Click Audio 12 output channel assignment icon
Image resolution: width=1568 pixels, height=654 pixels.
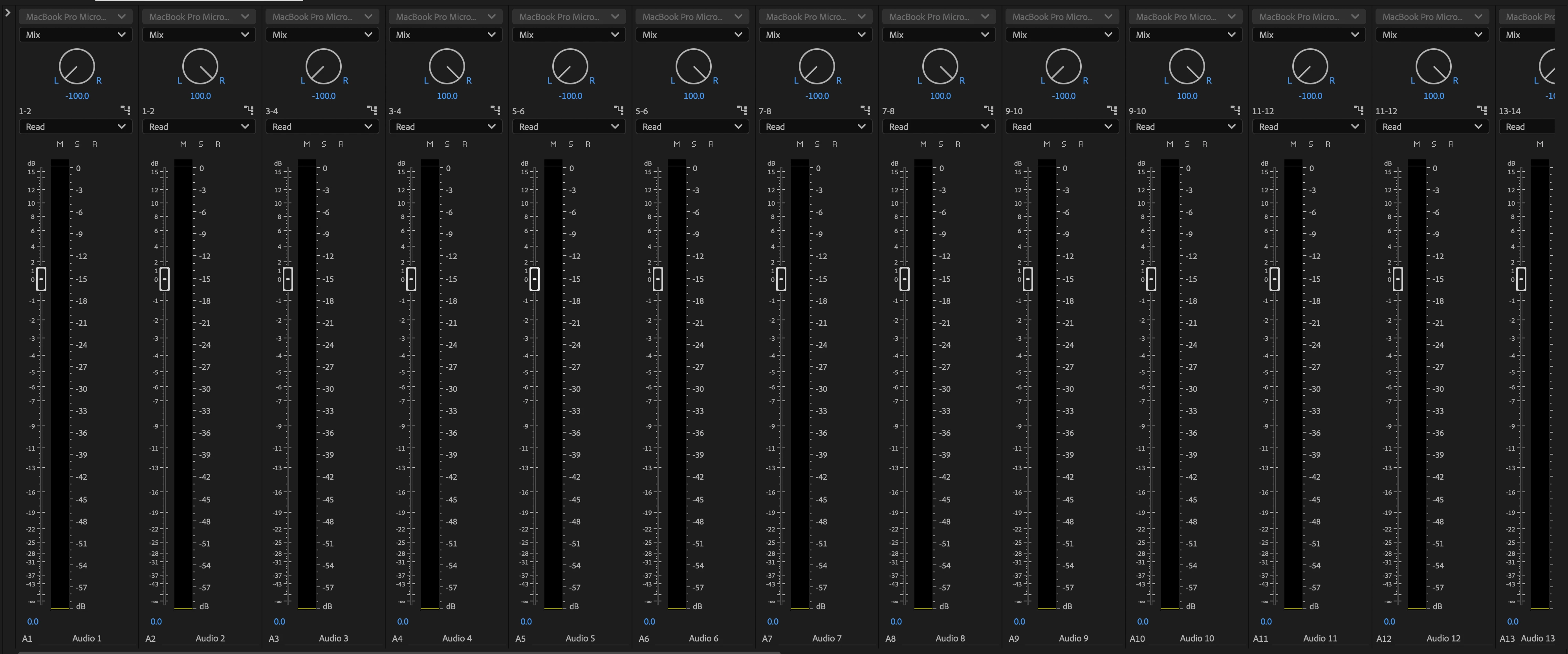1482,110
